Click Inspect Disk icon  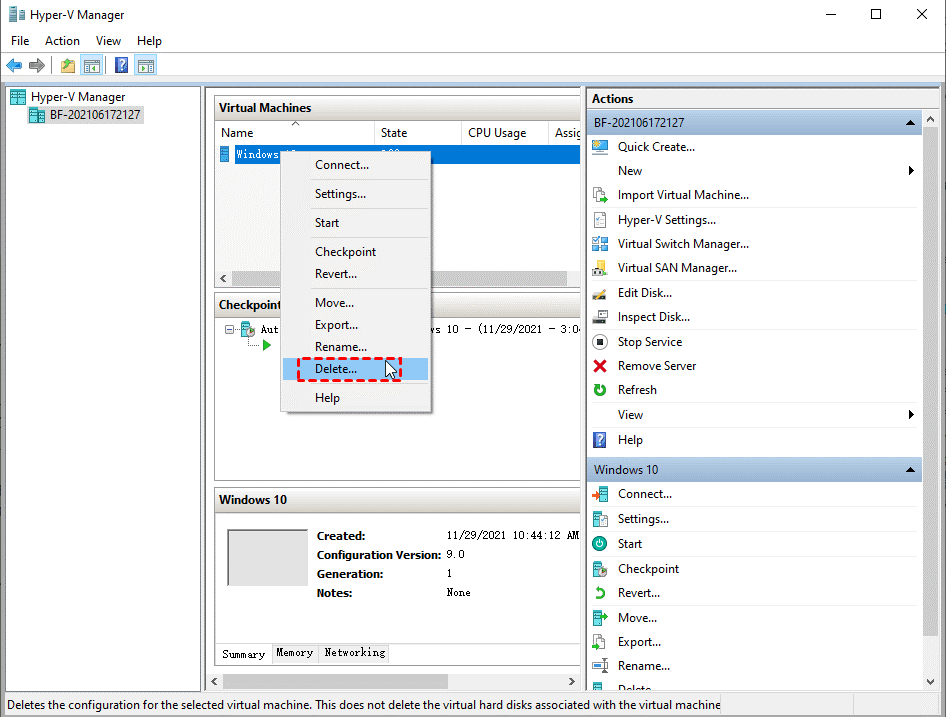click(x=600, y=317)
